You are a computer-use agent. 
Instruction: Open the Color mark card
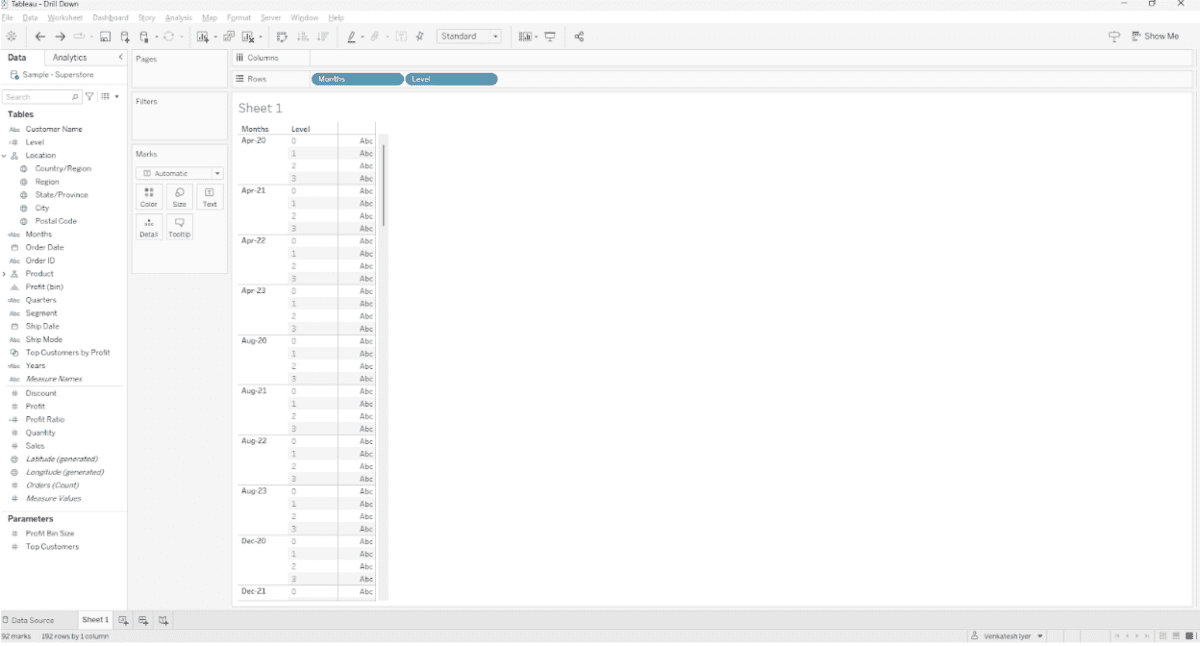coord(149,197)
